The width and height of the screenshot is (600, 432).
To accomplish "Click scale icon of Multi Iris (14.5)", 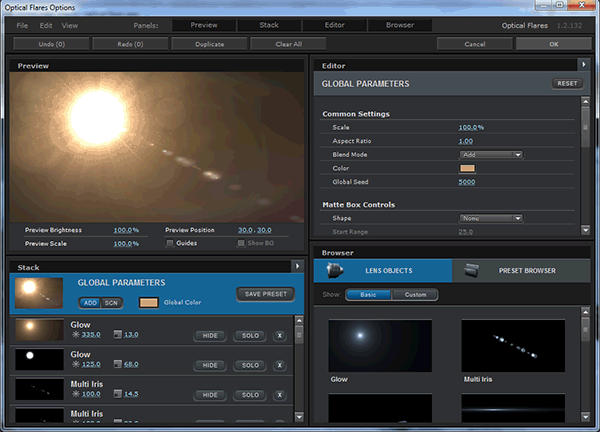I will click(x=117, y=394).
